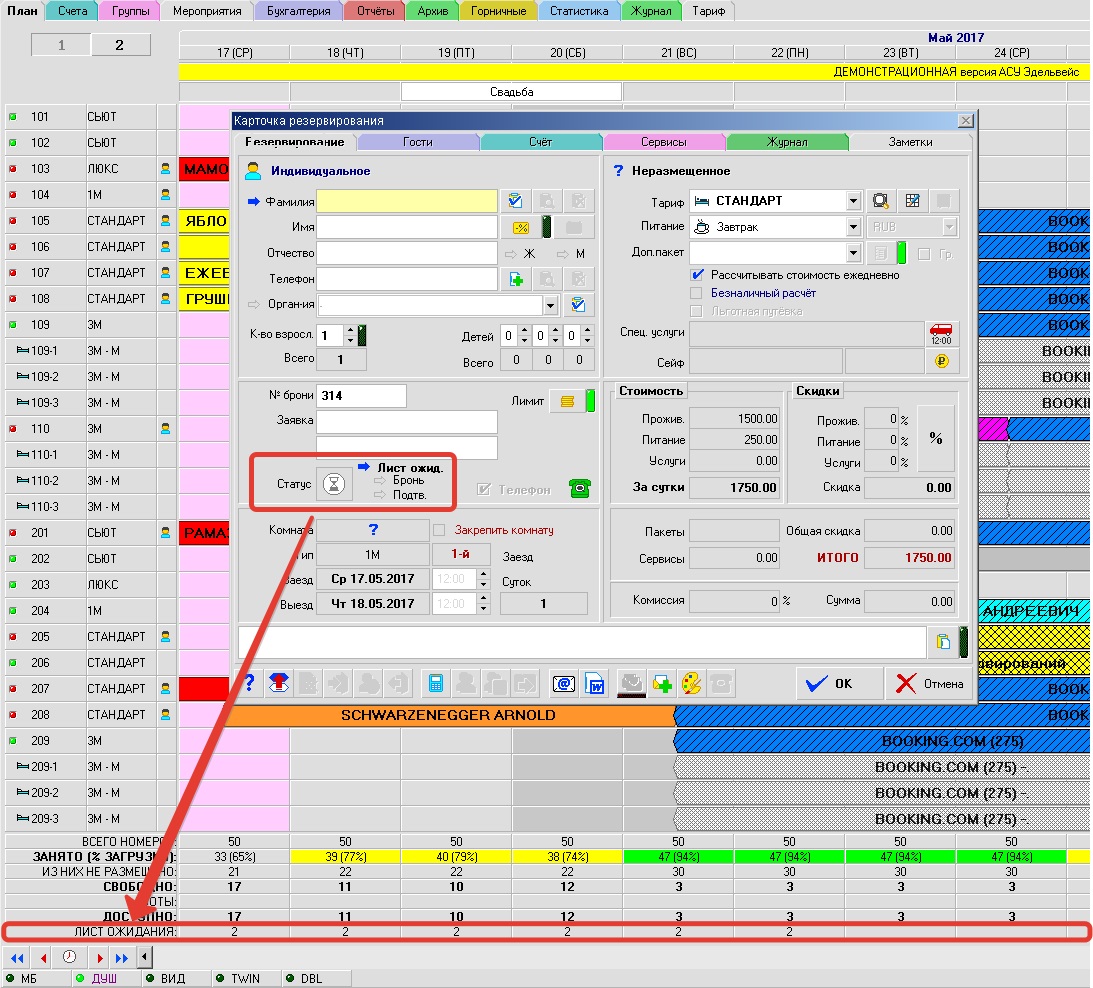
Task: Open the color palette icon in toolbar
Action: (x=691, y=683)
